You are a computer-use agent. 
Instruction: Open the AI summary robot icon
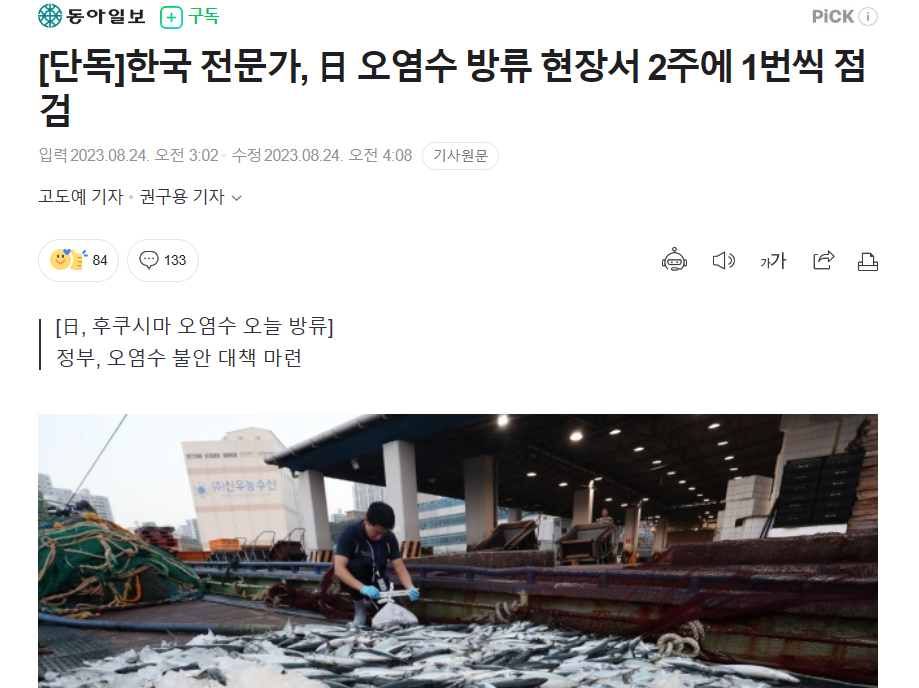[674, 260]
